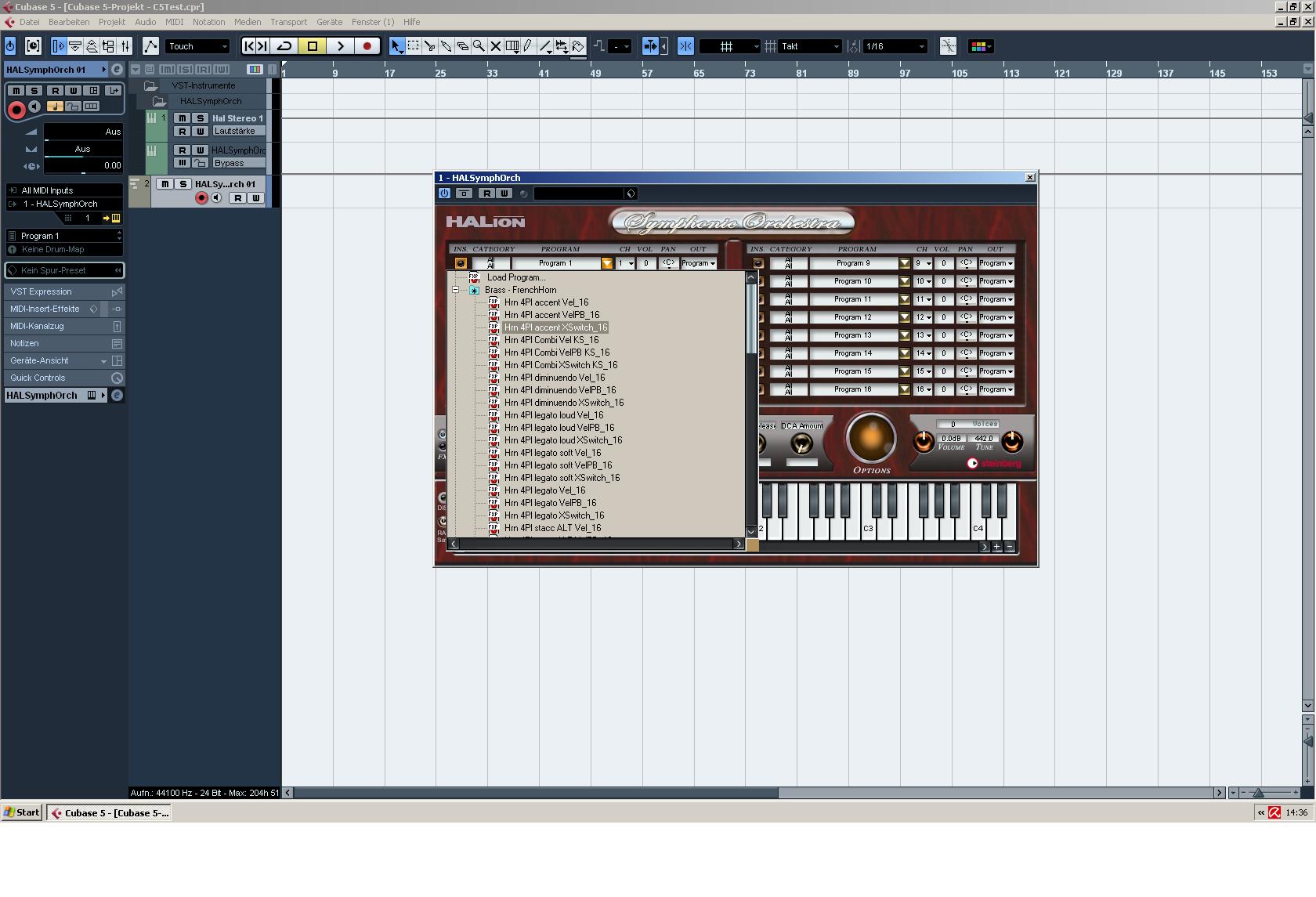Viewport: 1316px width, 897px height.
Task: Click the master Volume knob in HALion
Action: pos(924,442)
